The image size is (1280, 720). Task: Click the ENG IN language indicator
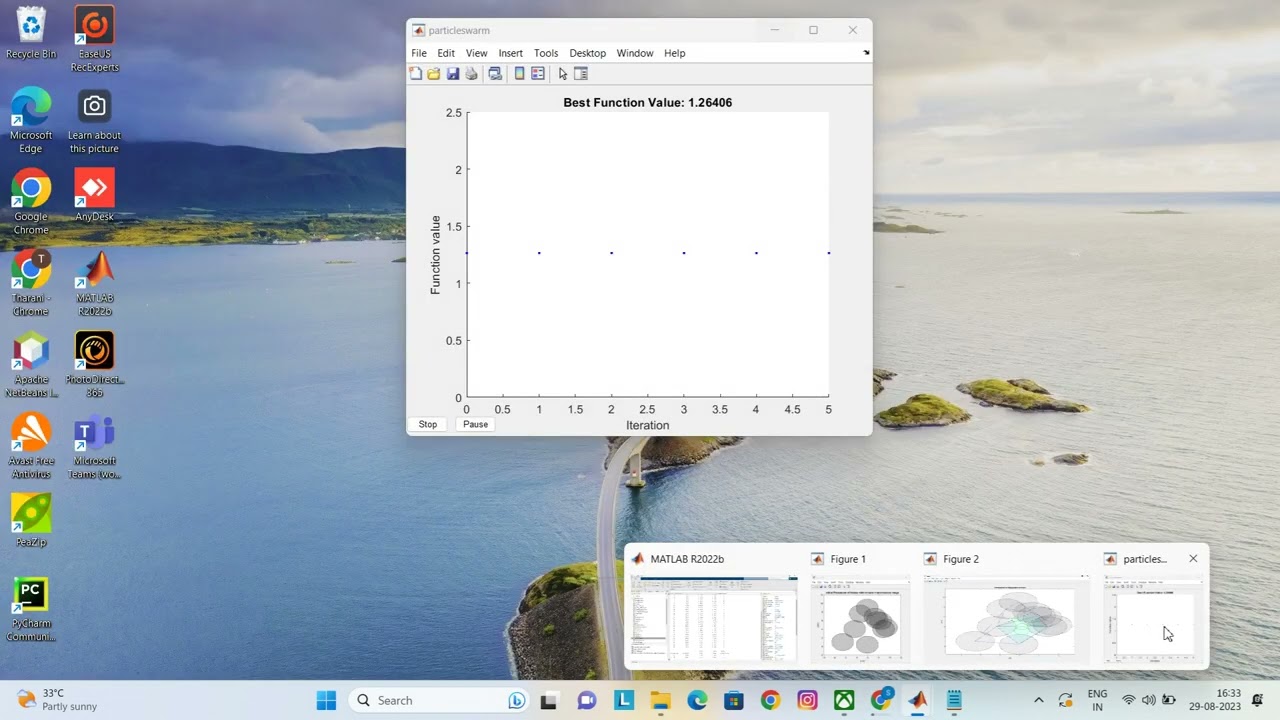1097,700
